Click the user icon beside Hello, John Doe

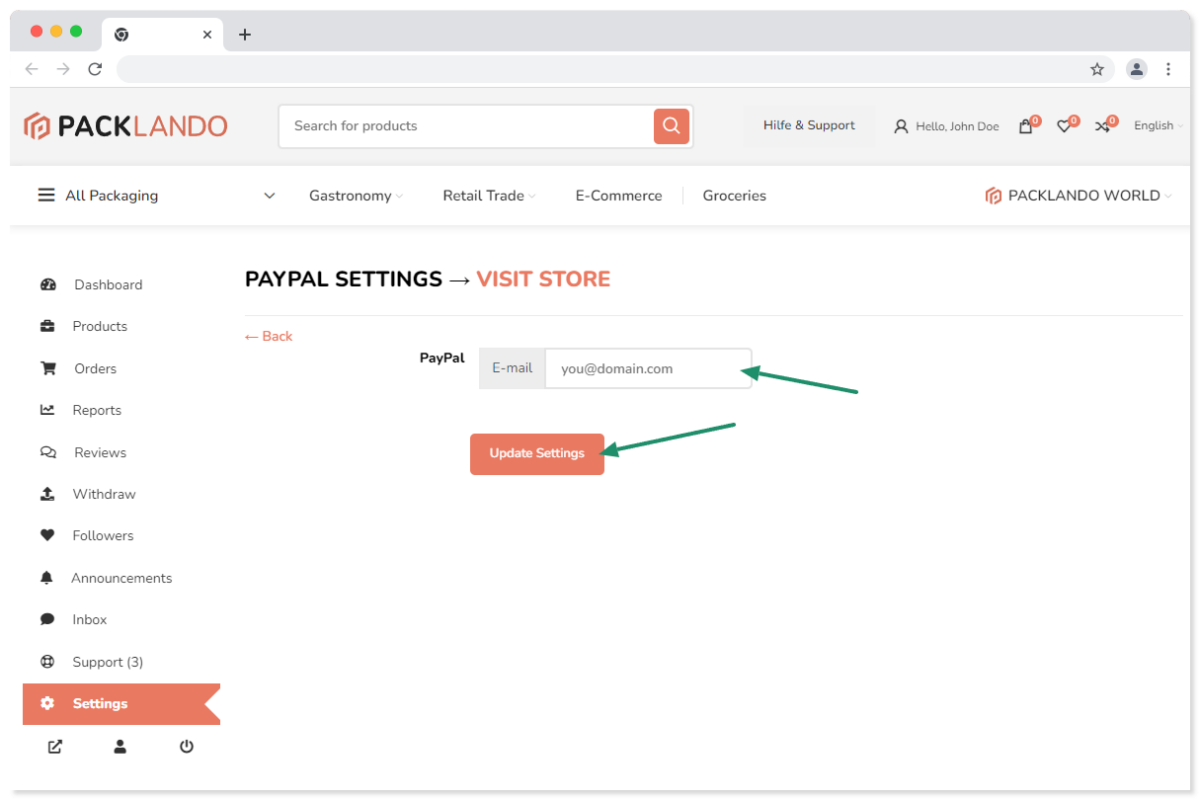pyautogui.click(x=901, y=127)
